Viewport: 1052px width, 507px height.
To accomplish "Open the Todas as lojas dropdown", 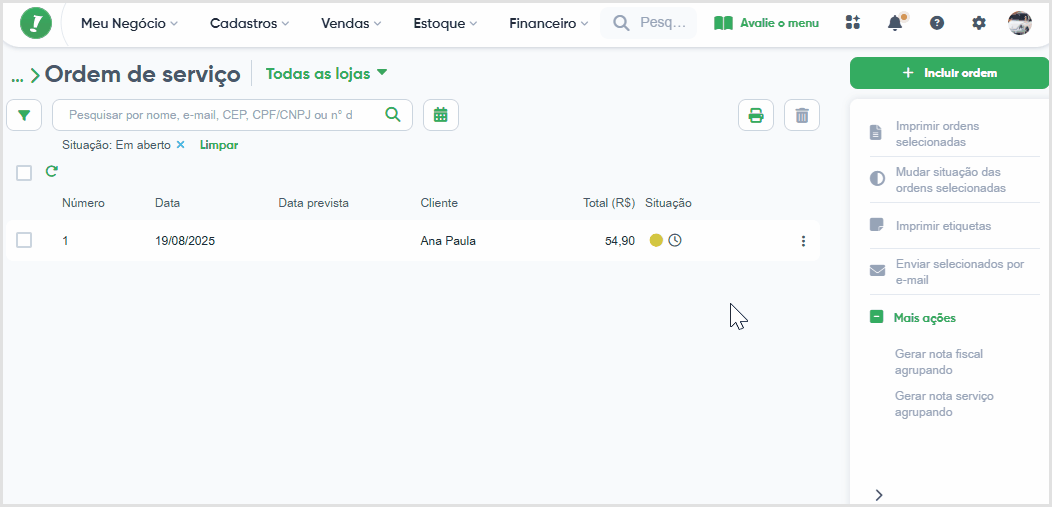I will [327, 74].
